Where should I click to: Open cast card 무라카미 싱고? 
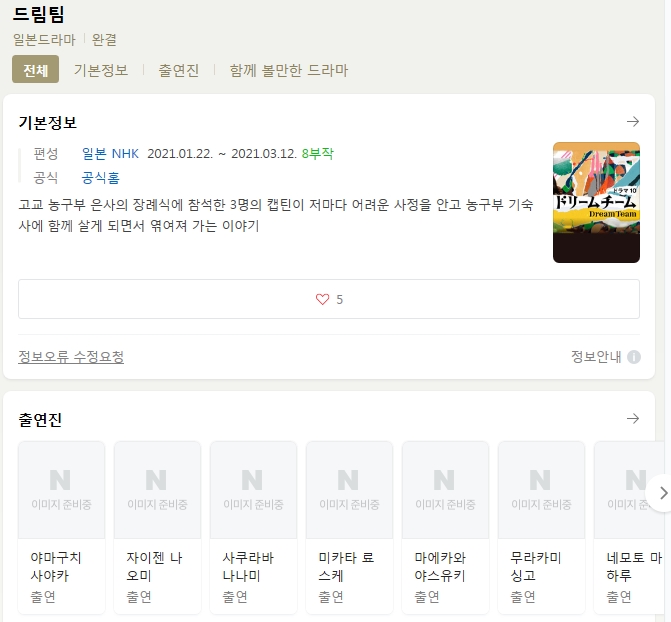click(541, 528)
